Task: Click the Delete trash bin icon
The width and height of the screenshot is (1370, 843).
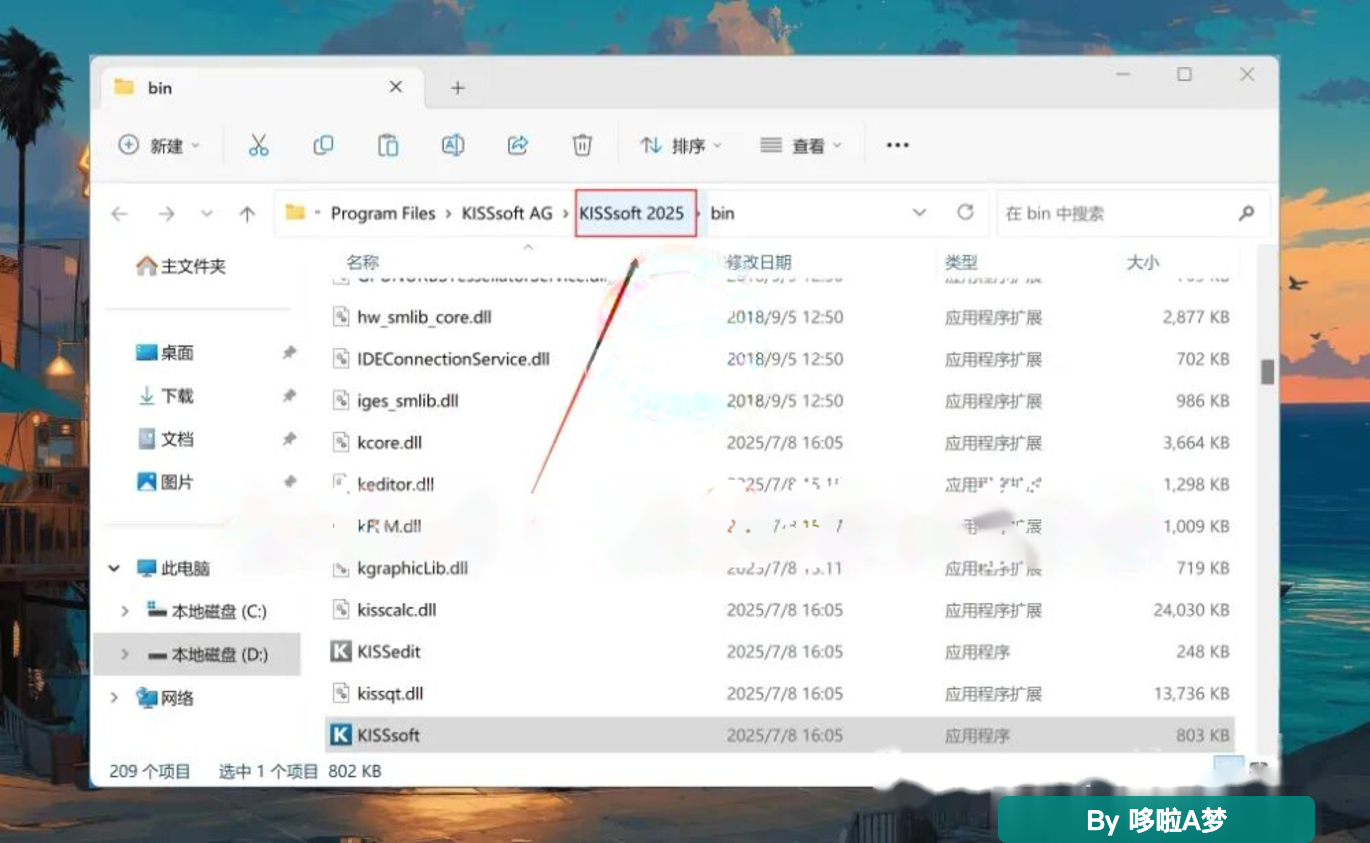Action: click(x=582, y=145)
